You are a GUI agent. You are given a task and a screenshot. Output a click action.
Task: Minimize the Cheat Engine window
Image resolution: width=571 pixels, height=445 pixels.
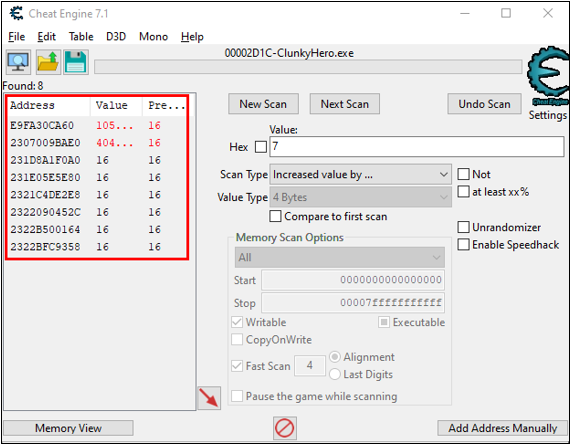(x=465, y=13)
